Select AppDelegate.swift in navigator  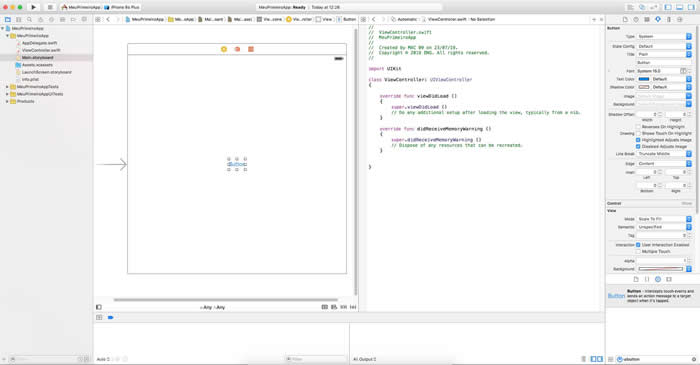click(x=39, y=43)
